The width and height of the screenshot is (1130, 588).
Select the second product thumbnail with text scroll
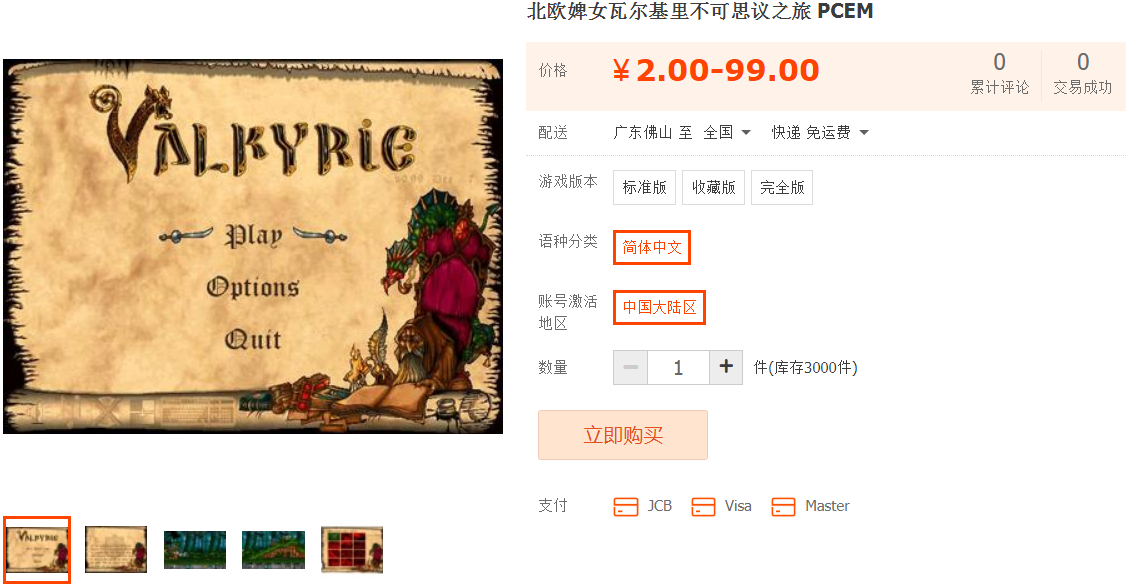[x=116, y=550]
